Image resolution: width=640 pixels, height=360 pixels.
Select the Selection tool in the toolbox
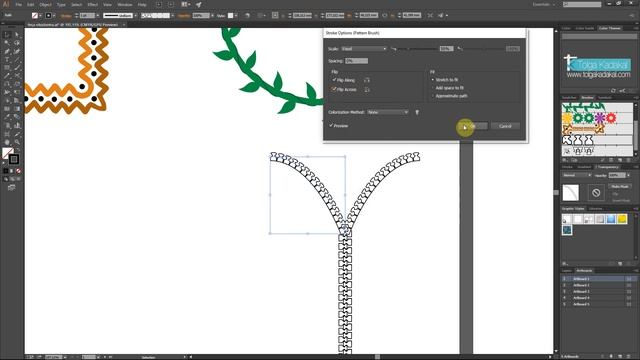(x=7, y=35)
